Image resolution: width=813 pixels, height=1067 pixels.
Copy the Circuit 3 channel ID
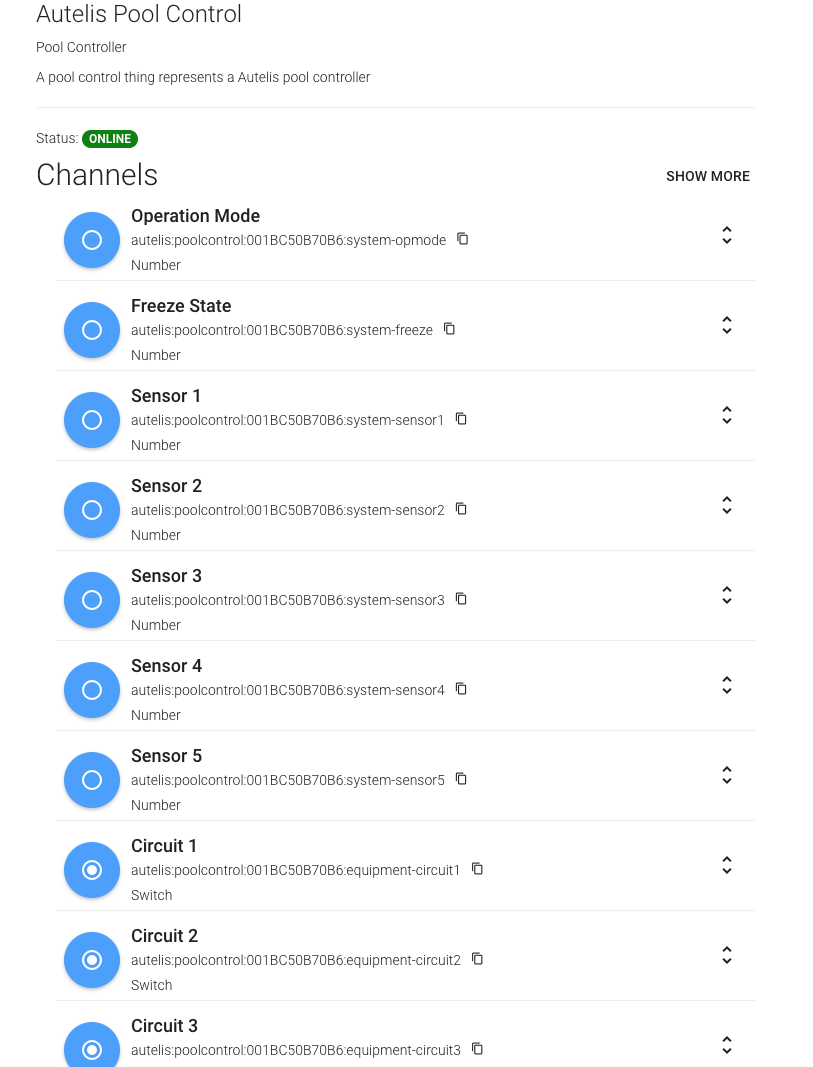(x=477, y=1049)
